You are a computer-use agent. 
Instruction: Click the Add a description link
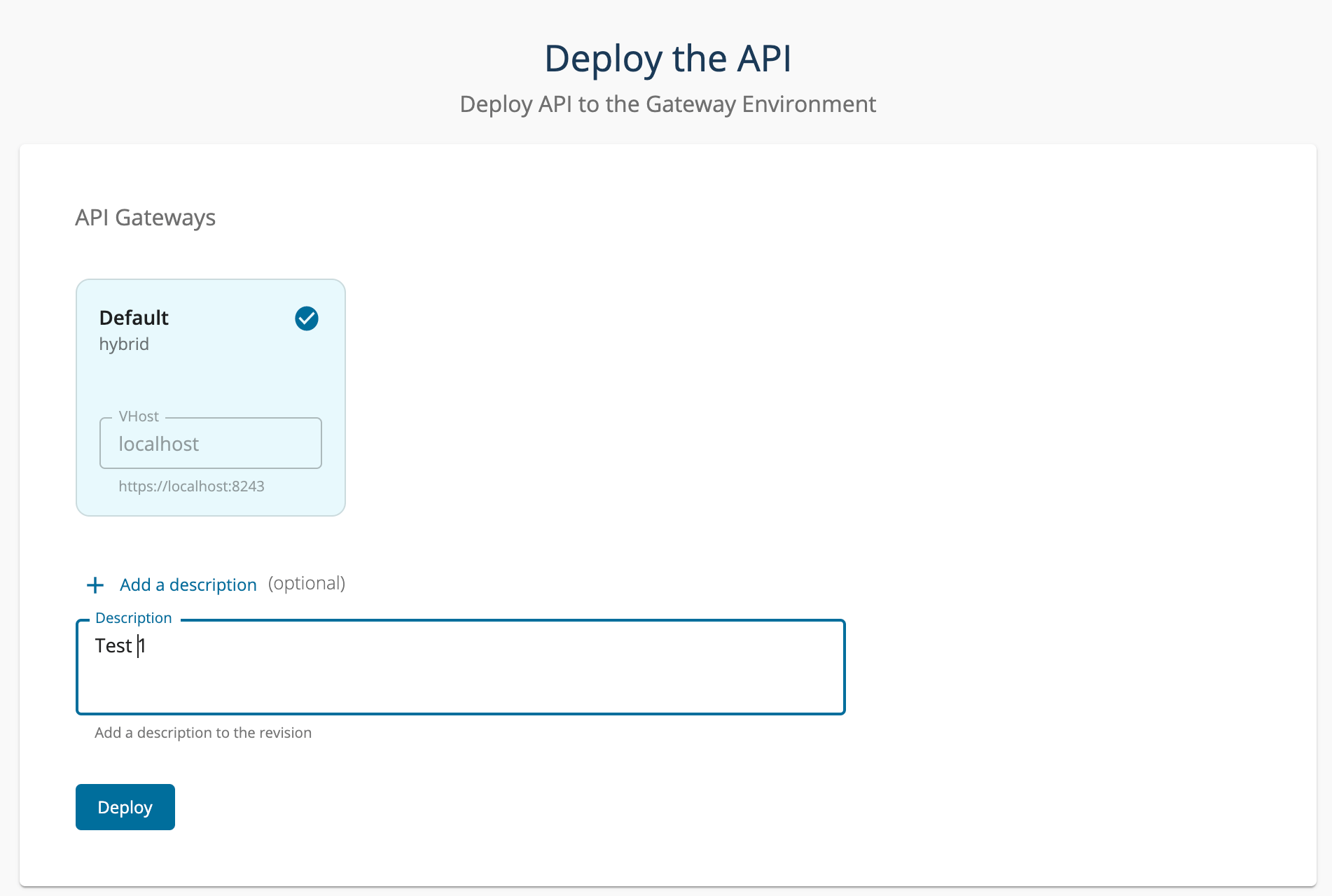188,585
